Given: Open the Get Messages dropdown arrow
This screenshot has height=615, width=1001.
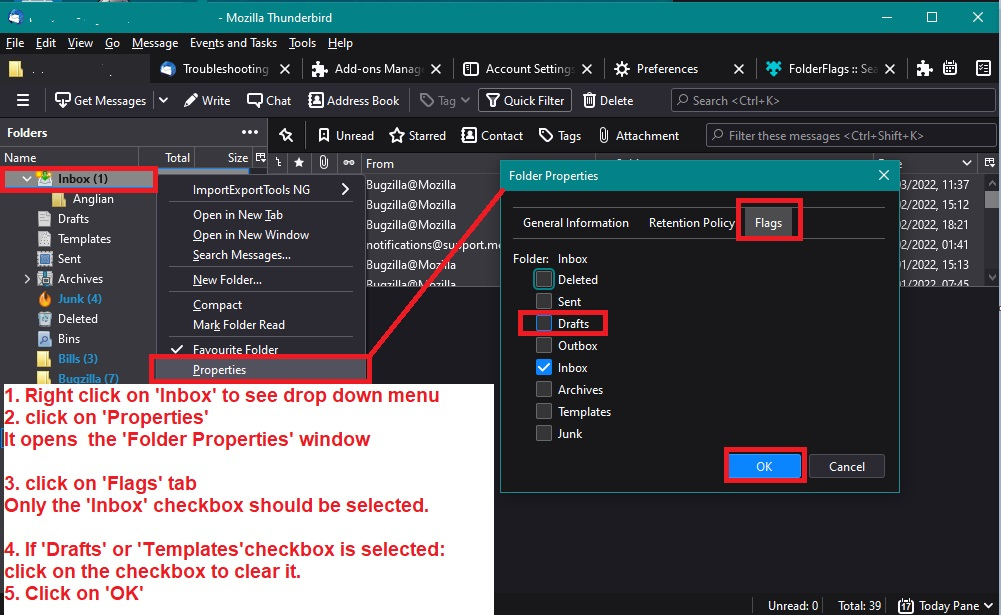Looking at the screenshot, I should [155, 101].
